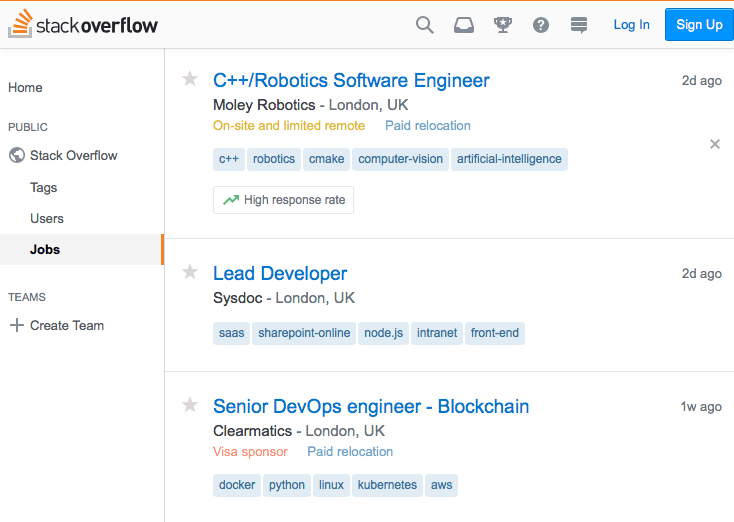Click the aws tag
Viewport: 734px width, 522px height.
pyautogui.click(x=441, y=485)
